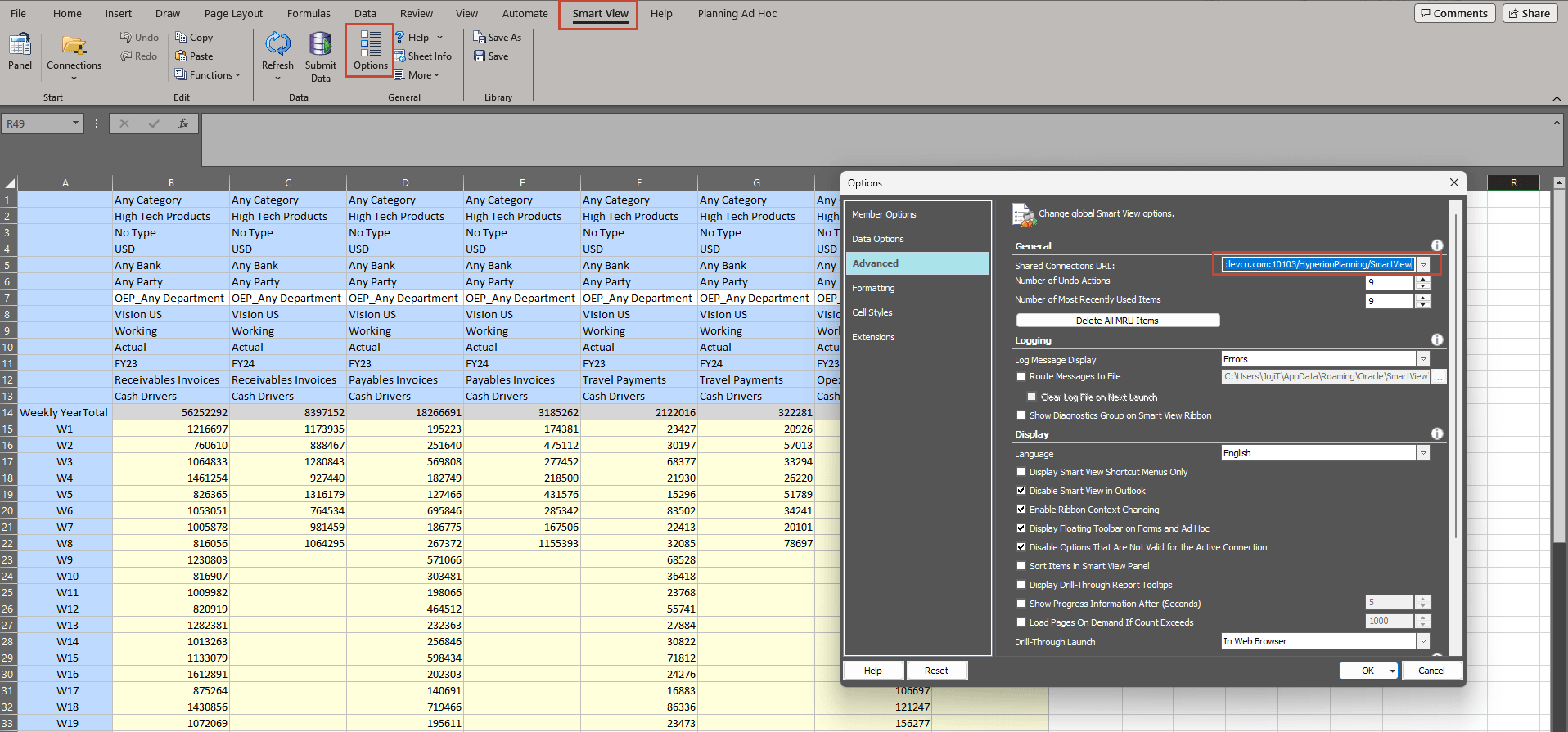Click the Sheet Info icon
This screenshot has width=1568, height=732.
point(400,56)
